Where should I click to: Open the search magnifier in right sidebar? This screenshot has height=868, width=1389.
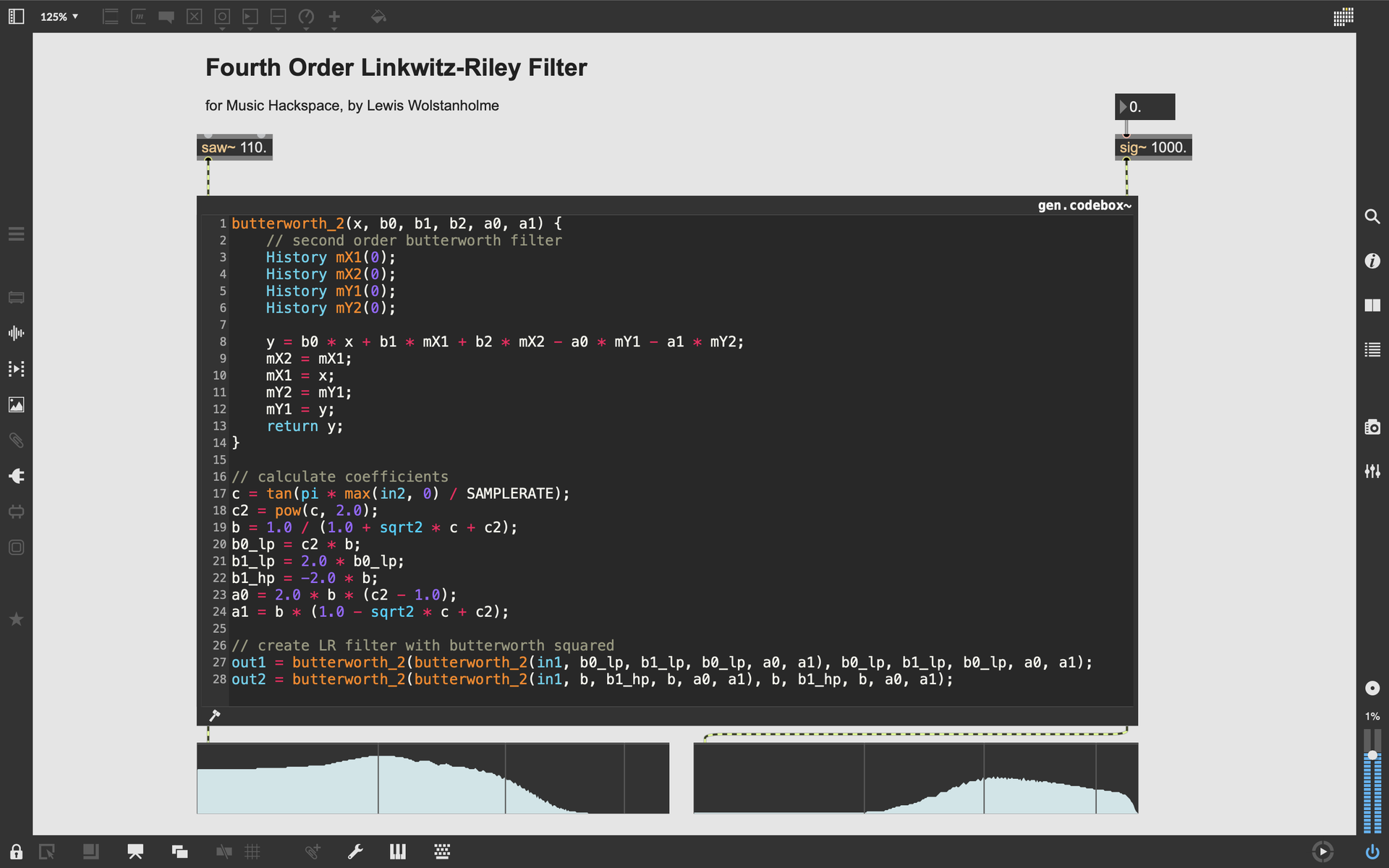[x=1372, y=216]
